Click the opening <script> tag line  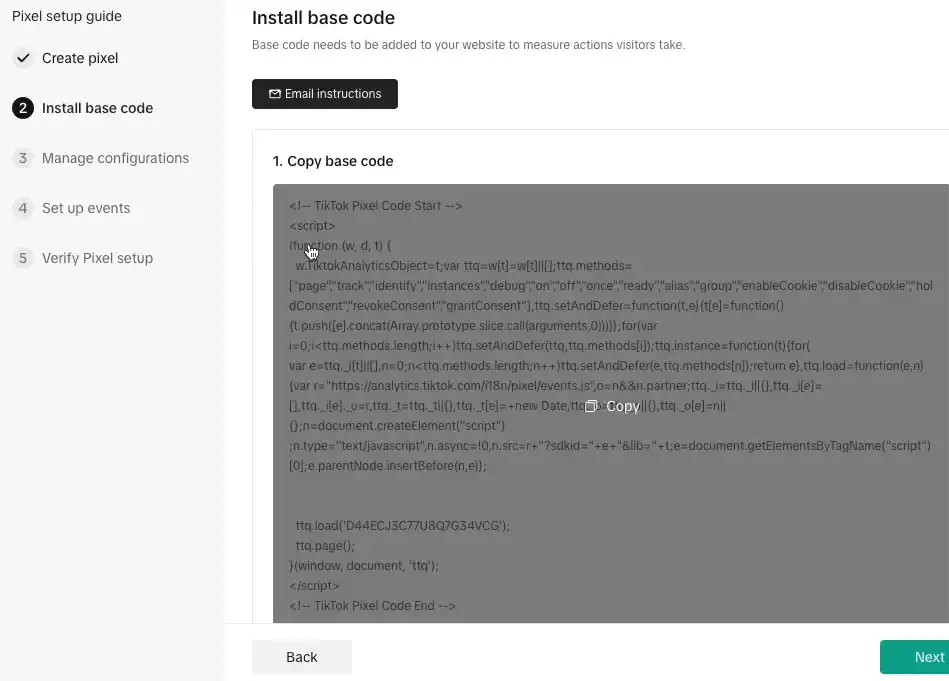coord(312,226)
